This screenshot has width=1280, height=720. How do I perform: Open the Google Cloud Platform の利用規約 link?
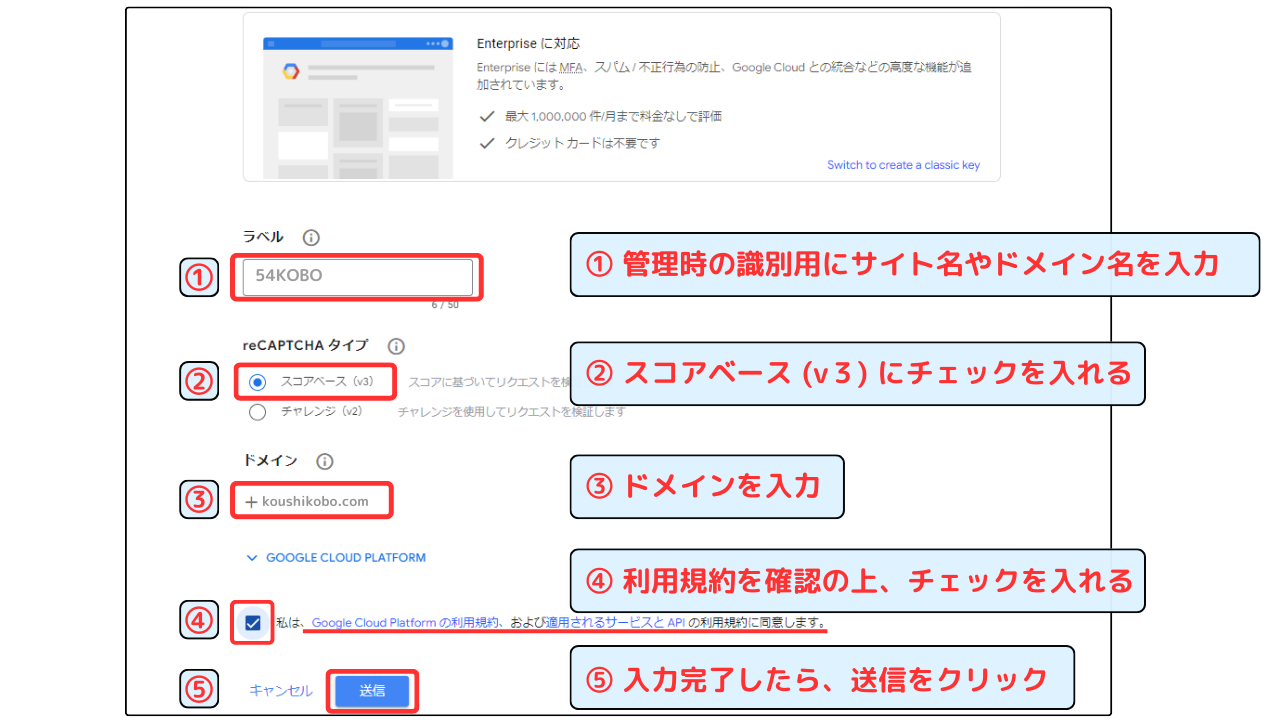click(x=405, y=623)
